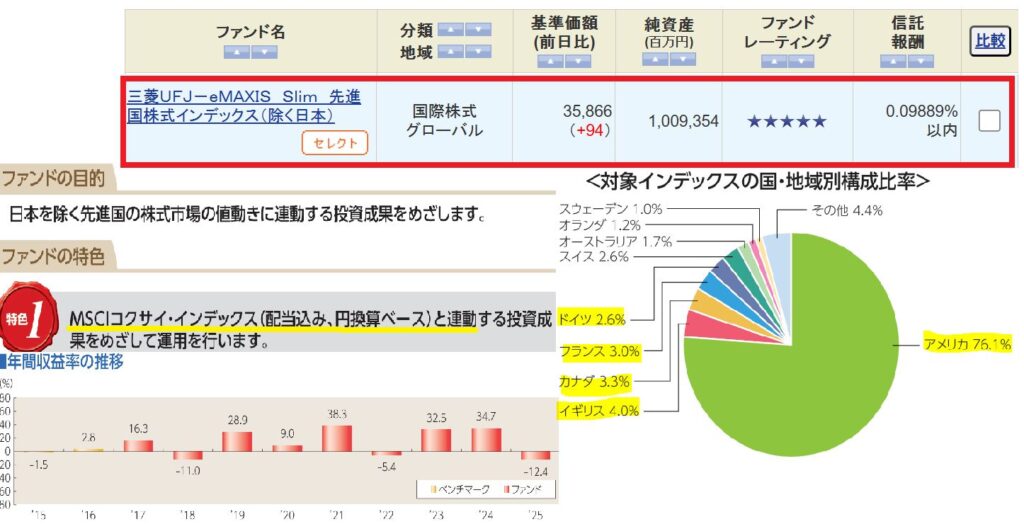Click the five-star fund rating

(x=786, y=122)
